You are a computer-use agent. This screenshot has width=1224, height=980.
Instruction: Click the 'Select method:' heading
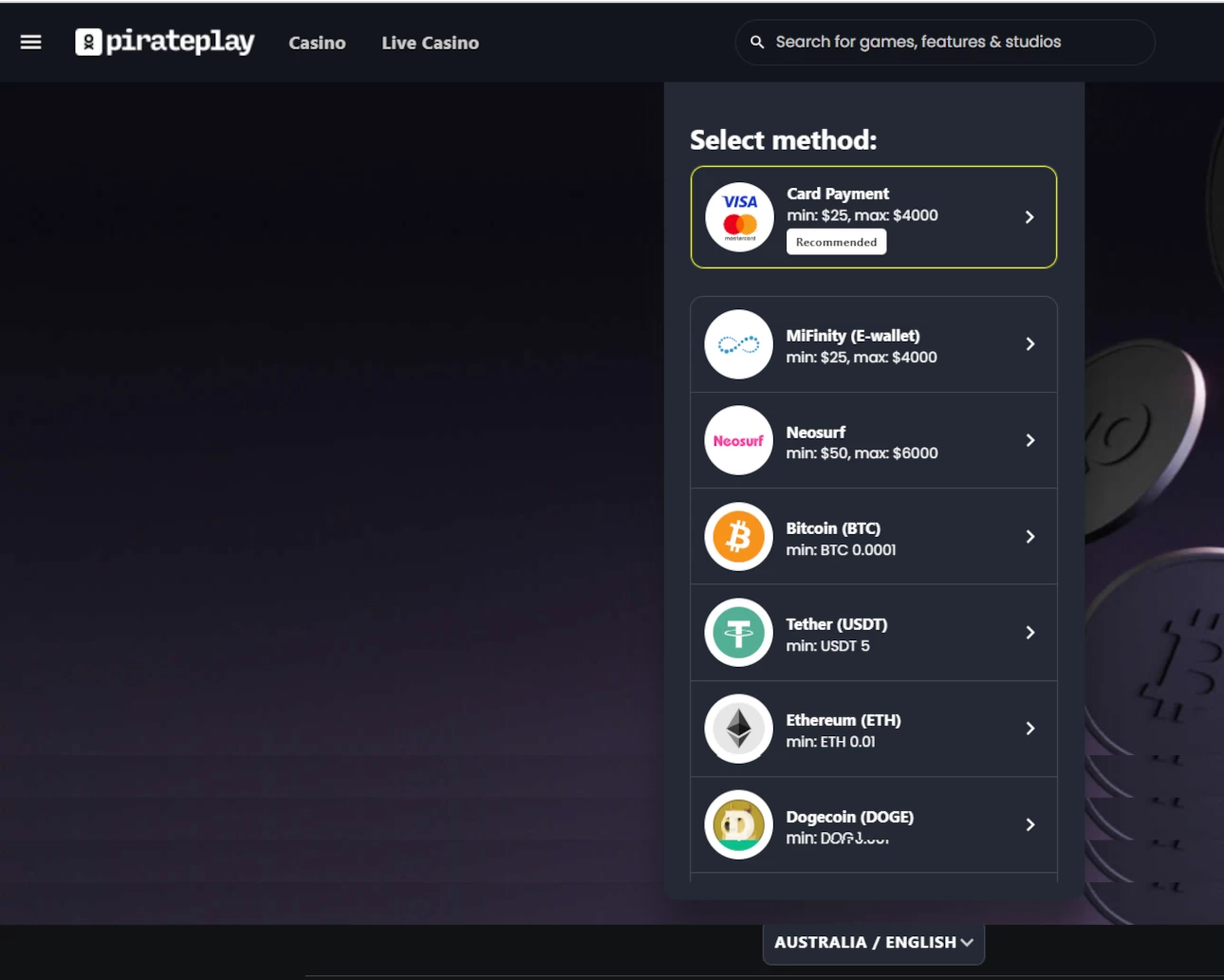(783, 139)
